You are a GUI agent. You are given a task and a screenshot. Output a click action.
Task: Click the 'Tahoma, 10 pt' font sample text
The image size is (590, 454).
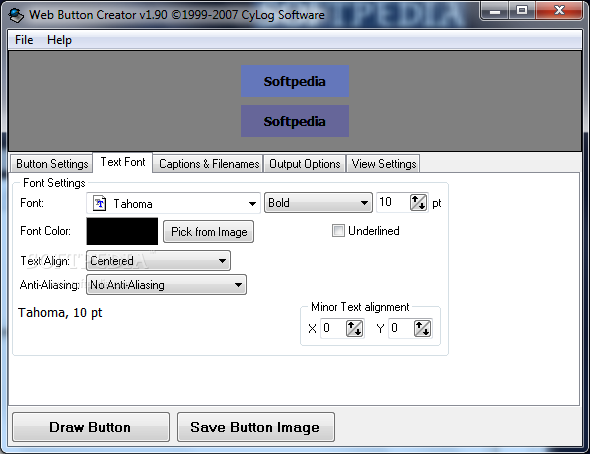point(60,313)
